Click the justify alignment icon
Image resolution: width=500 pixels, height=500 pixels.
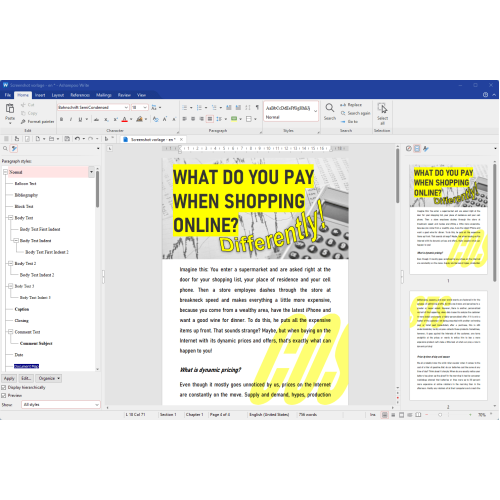210,119
